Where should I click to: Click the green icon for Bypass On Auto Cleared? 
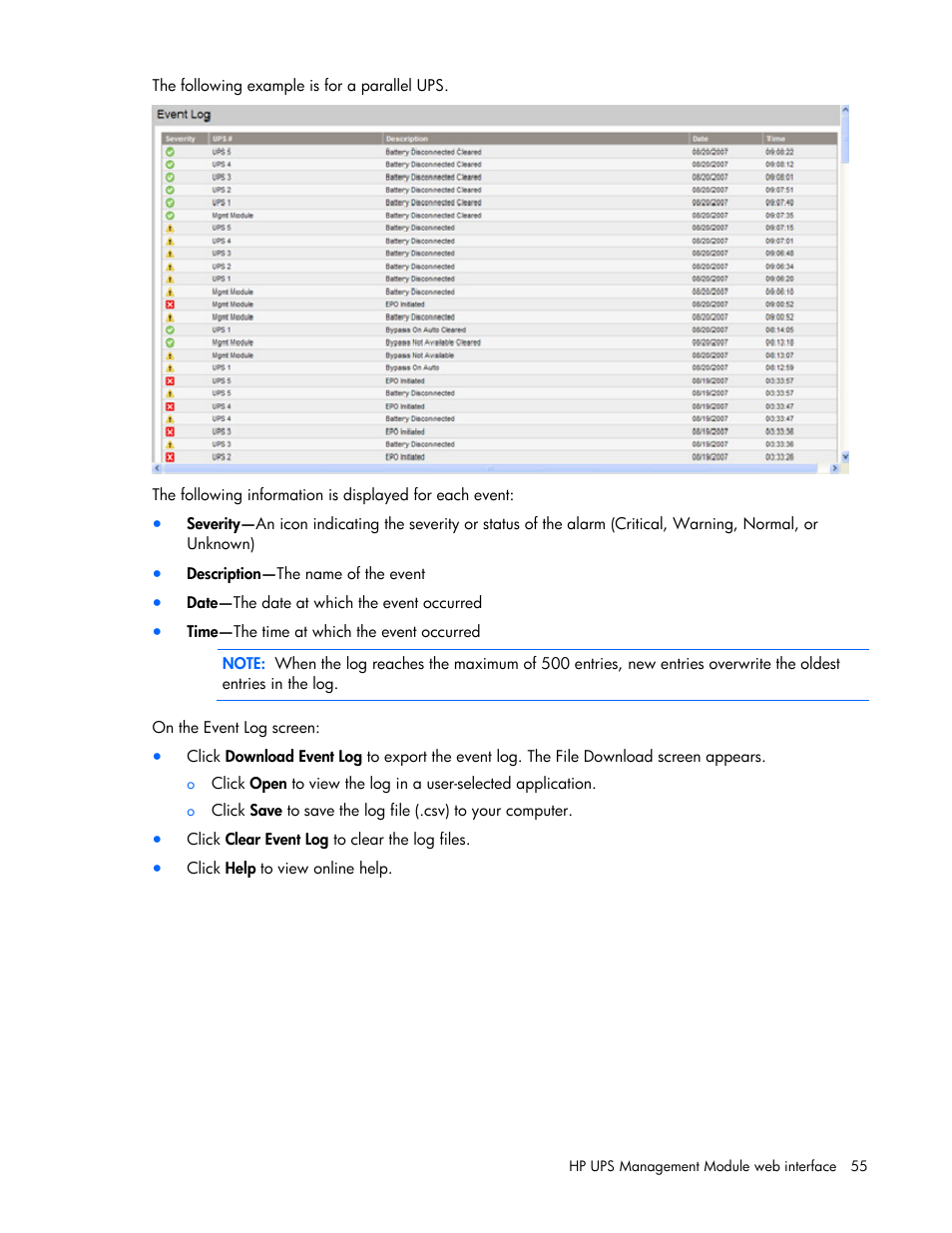point(170,329)
